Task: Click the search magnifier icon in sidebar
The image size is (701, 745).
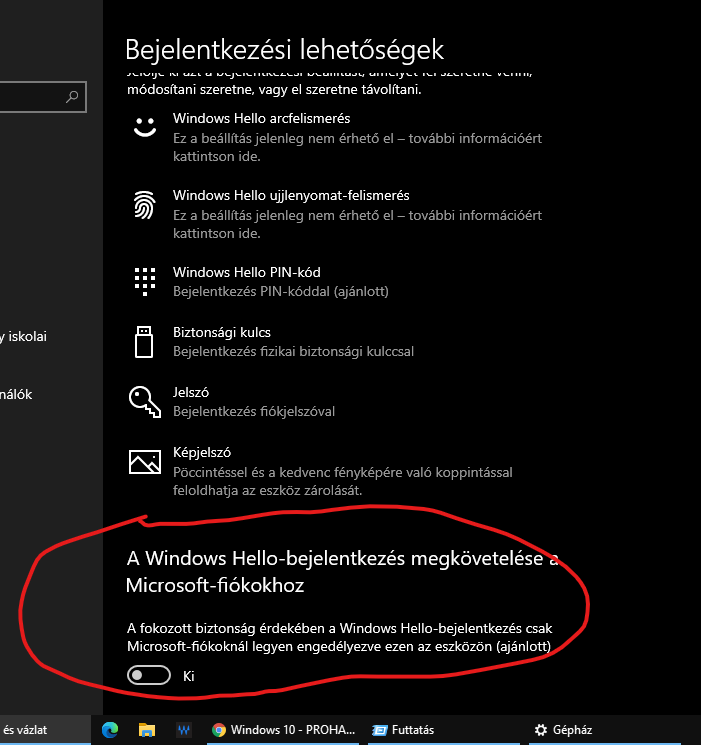Action: click(72, 97)
